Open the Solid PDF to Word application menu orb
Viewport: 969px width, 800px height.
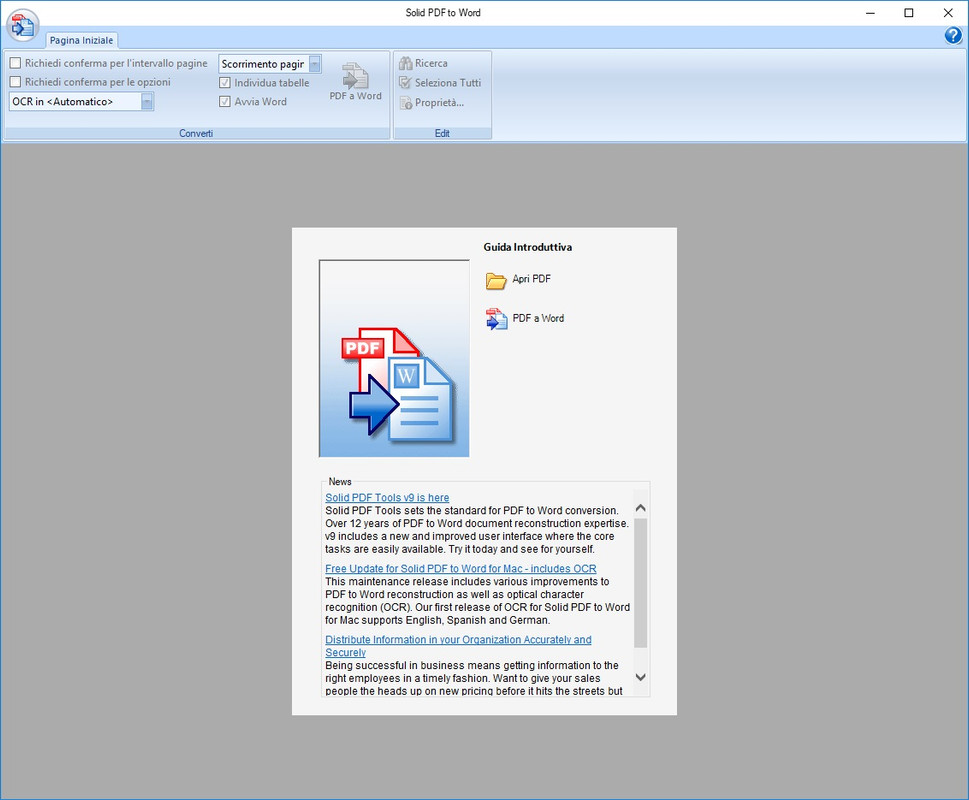(23, 25)
